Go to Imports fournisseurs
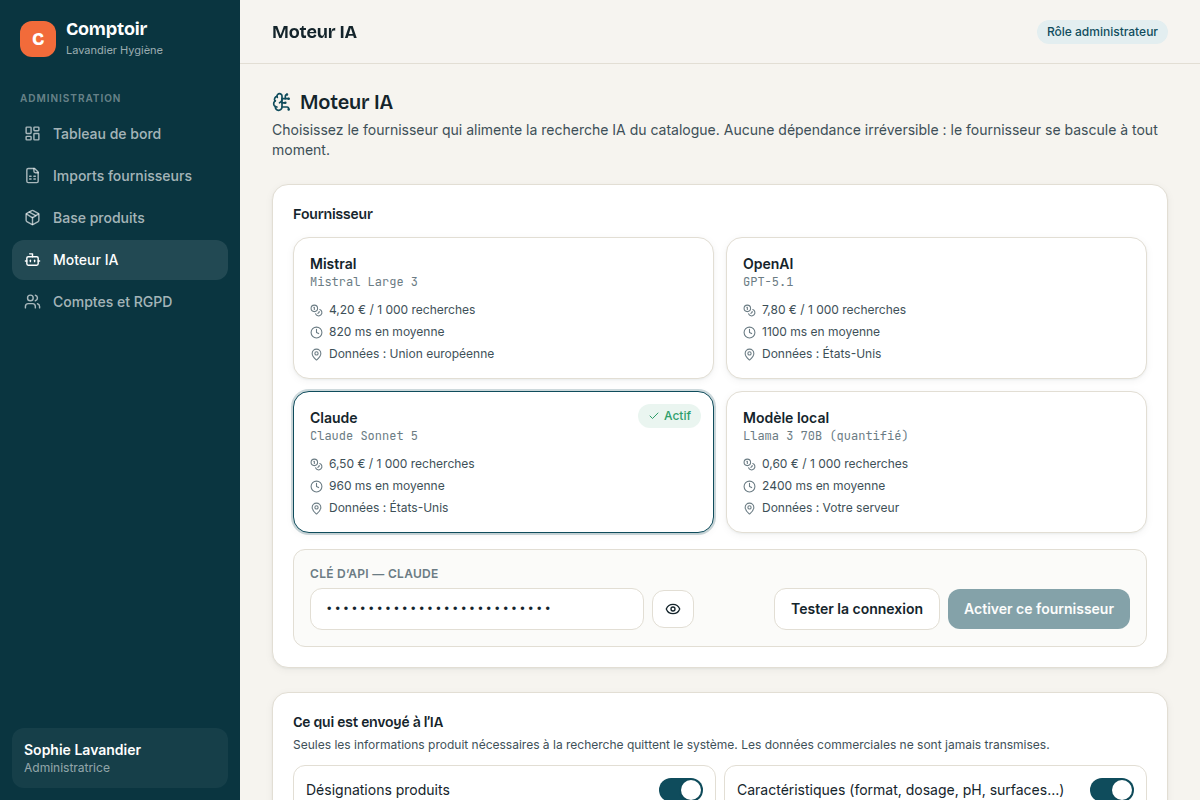The image size is (1200, 800). [120, 176]
